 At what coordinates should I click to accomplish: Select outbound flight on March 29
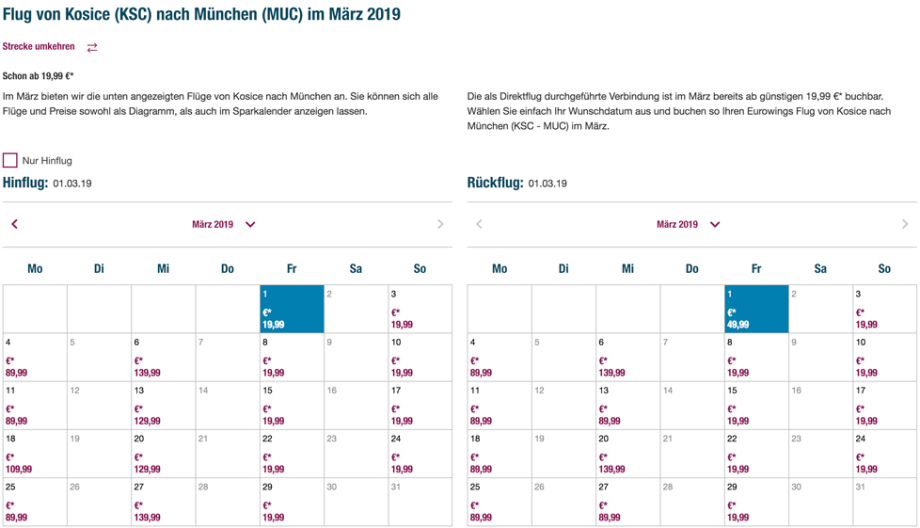[291, 502]
